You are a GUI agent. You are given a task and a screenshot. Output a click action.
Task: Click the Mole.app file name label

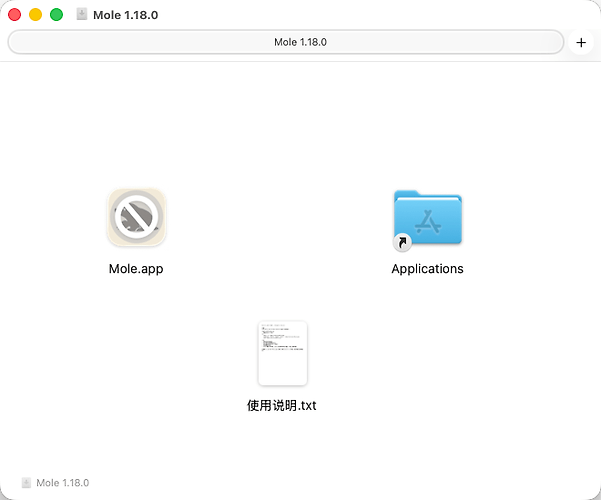pyautogui.click(x=136, y=269)
